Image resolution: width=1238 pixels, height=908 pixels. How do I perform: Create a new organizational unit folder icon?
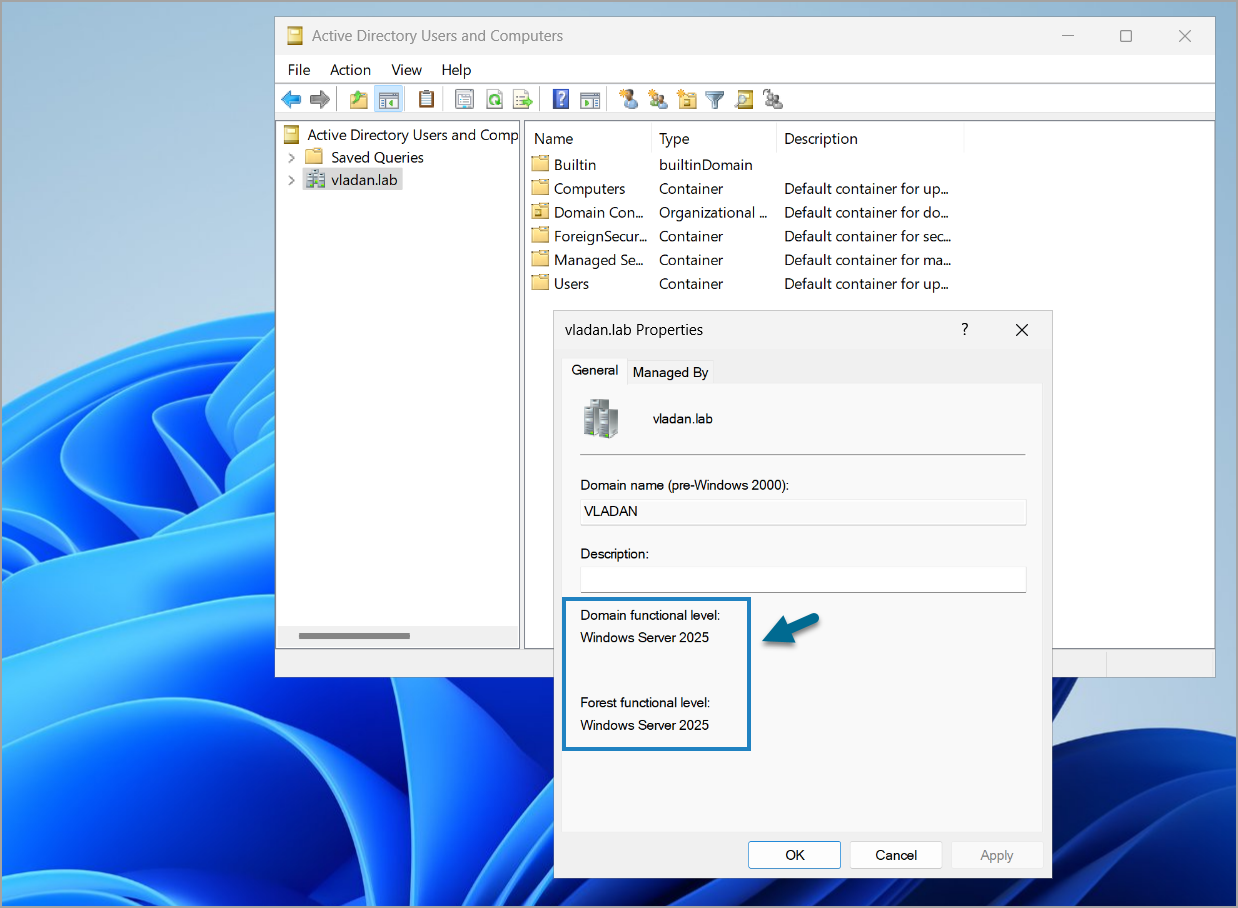pyautogui.click(x=686, y=99)
